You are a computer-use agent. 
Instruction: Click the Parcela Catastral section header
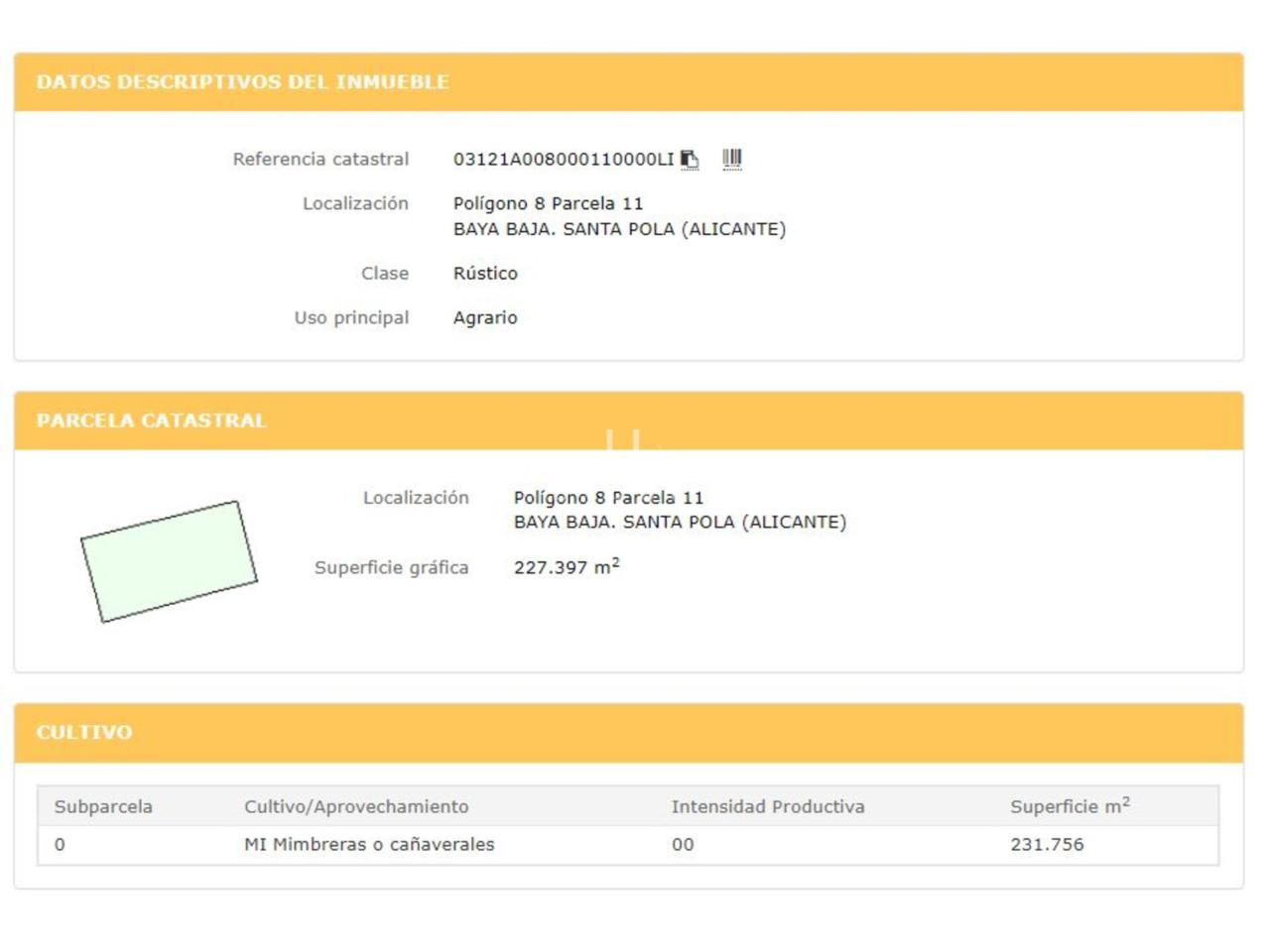[x=152, y=420]
